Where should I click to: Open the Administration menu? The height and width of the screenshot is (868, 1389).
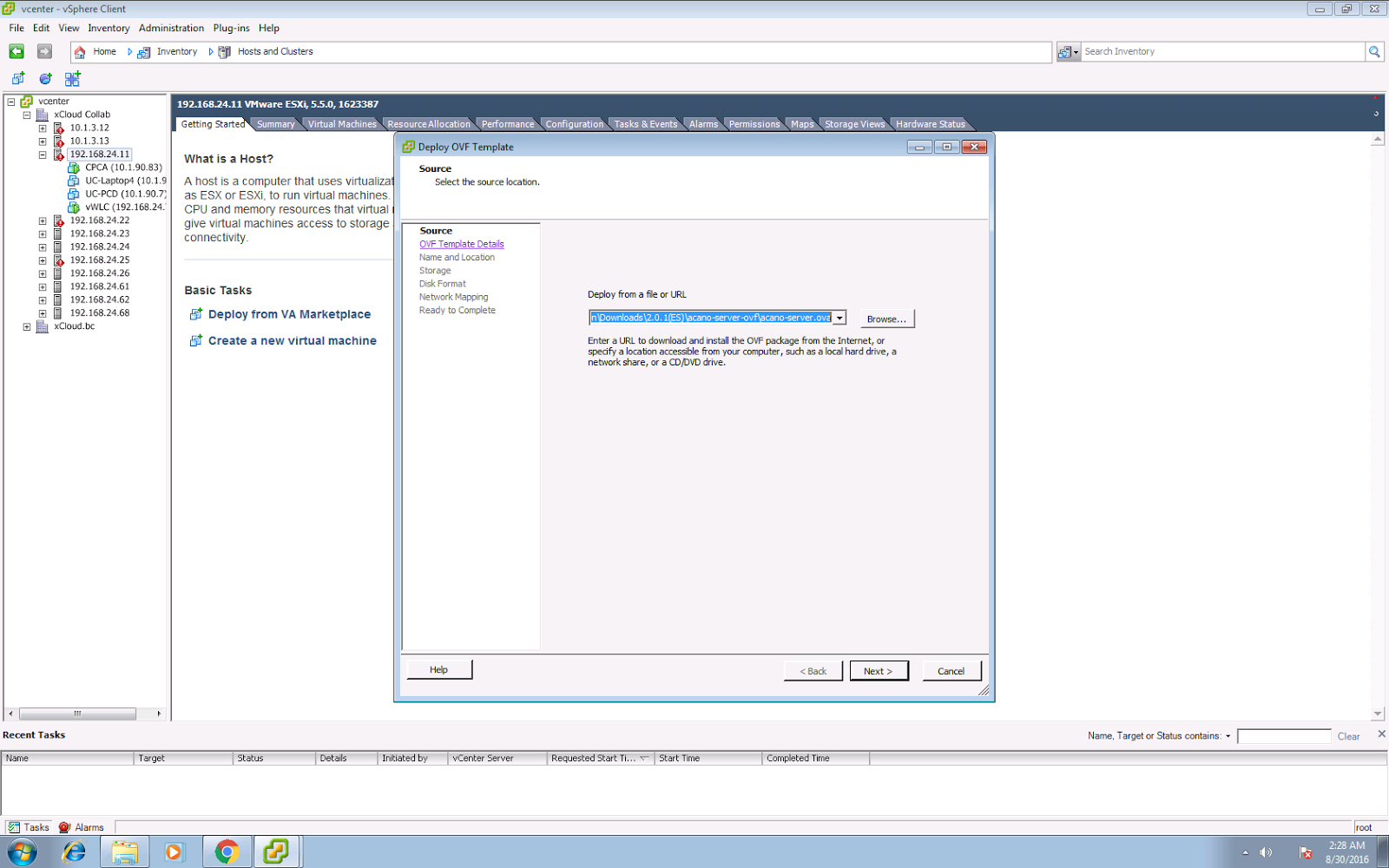point(170,28)
